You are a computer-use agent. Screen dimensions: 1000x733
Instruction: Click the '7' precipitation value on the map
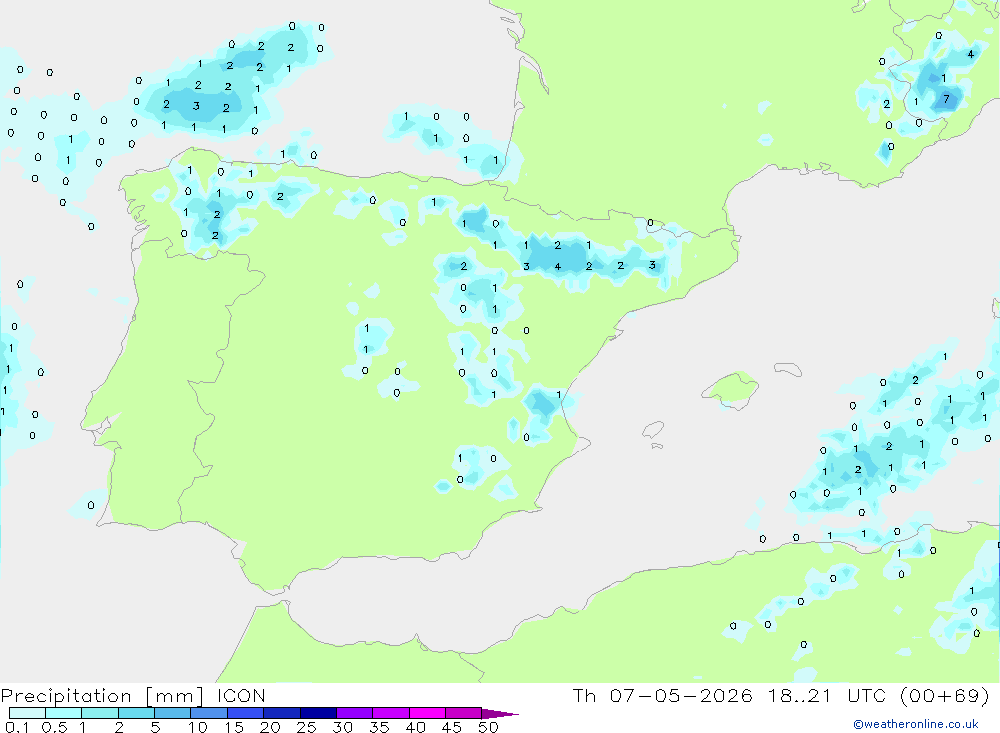(946, 99)
